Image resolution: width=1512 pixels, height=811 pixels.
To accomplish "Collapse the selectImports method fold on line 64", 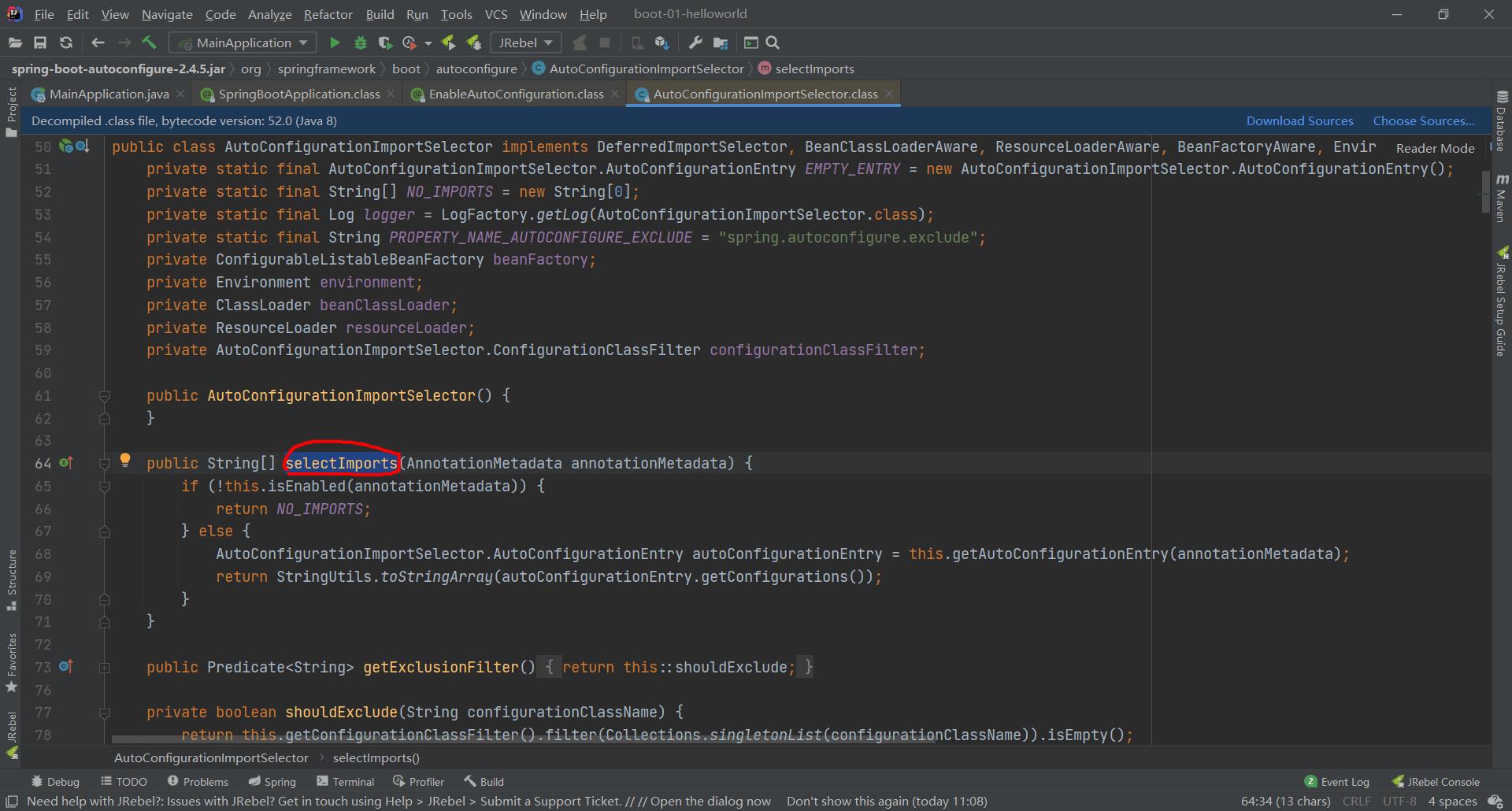I will (104, 464).
